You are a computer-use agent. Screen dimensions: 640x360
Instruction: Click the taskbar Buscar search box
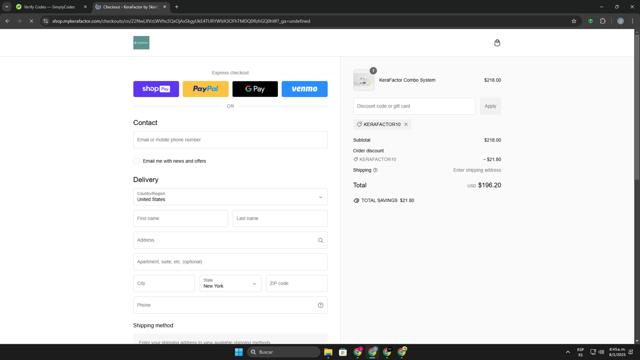[283, 352]
